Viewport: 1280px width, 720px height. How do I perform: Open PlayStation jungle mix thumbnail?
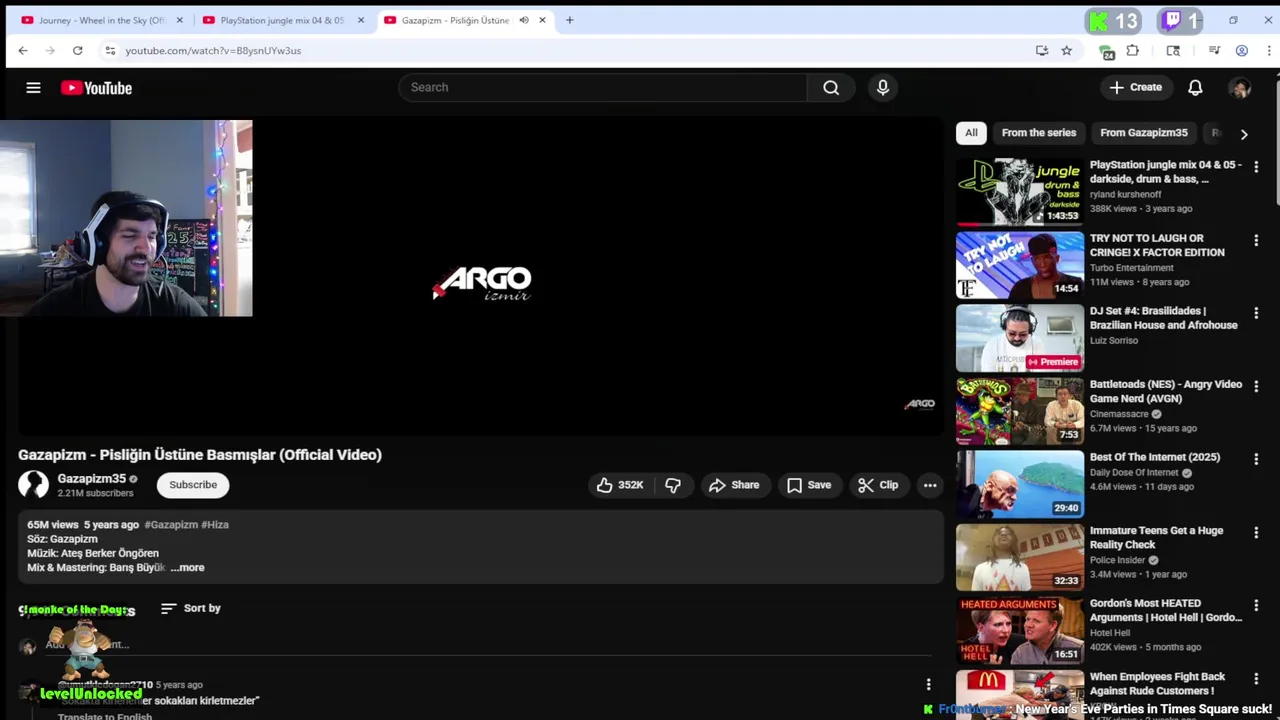click(1019, 191)
